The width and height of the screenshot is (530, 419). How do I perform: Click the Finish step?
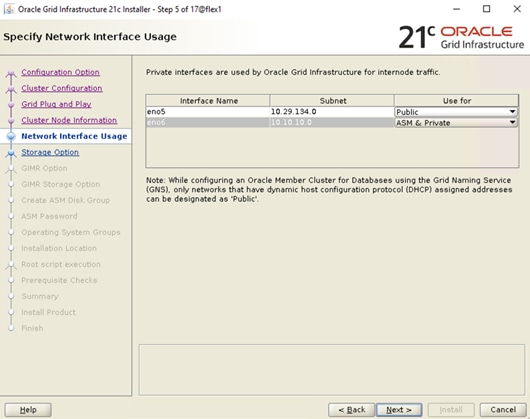point(32,328)
